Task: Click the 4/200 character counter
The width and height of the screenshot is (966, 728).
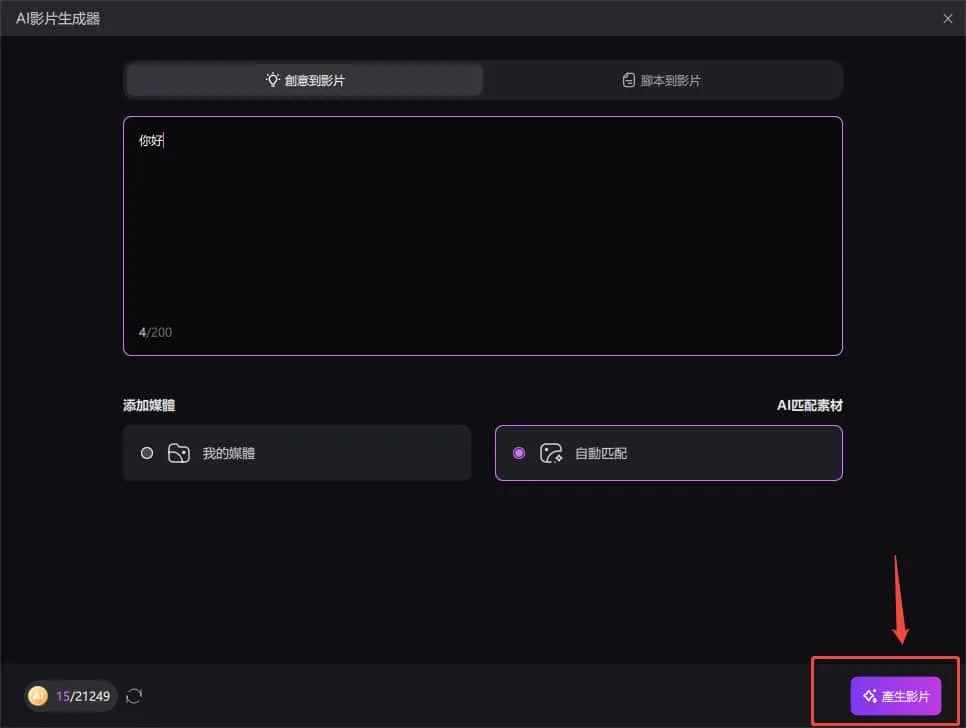Action: [155, 332]
